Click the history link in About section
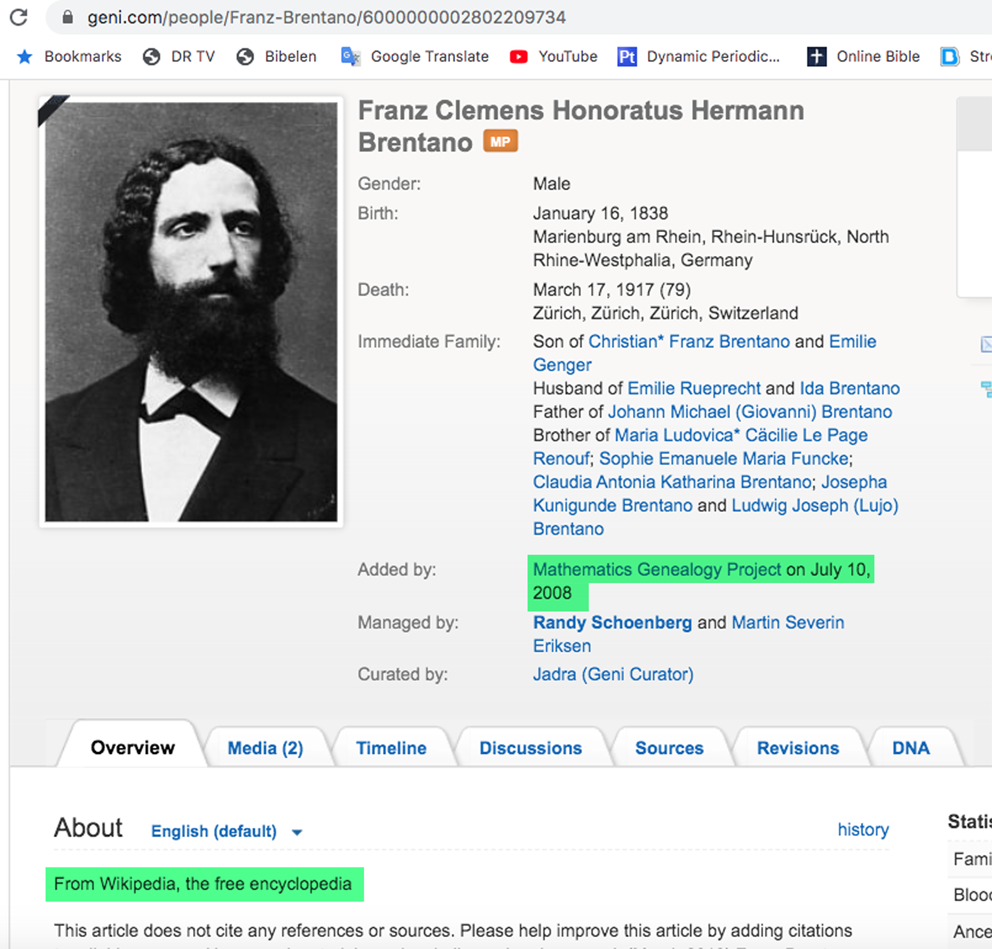Viewport: 992px width, 949px height. [x=863, y=829]
